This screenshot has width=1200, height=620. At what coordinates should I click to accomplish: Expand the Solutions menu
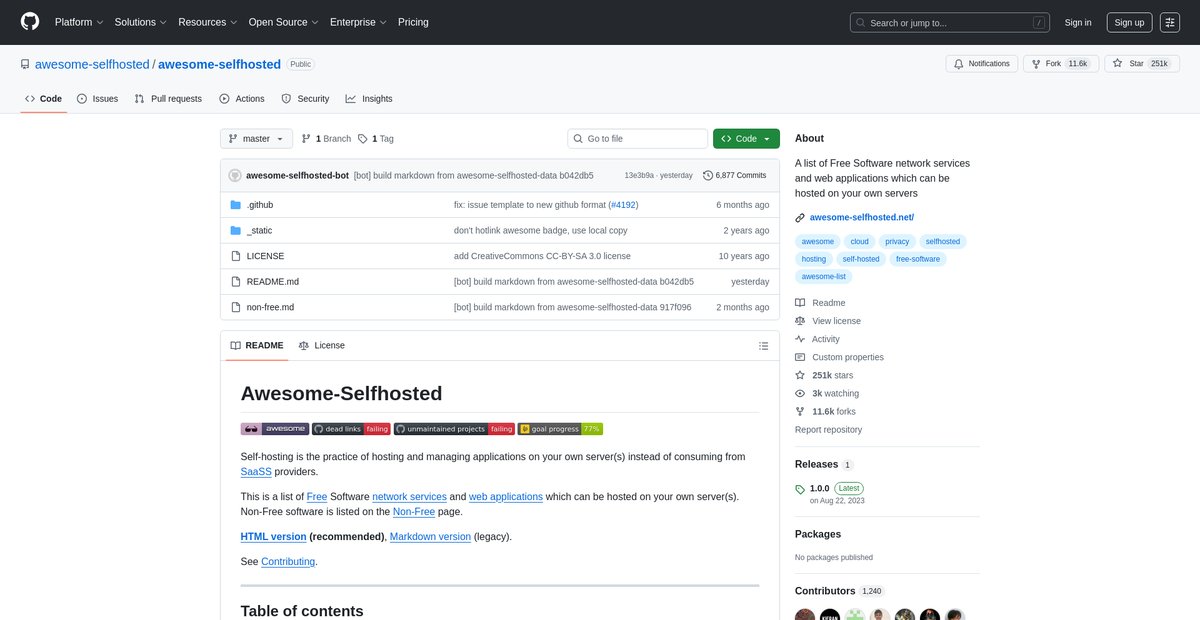pyautogui.click(x=140, y=22)
